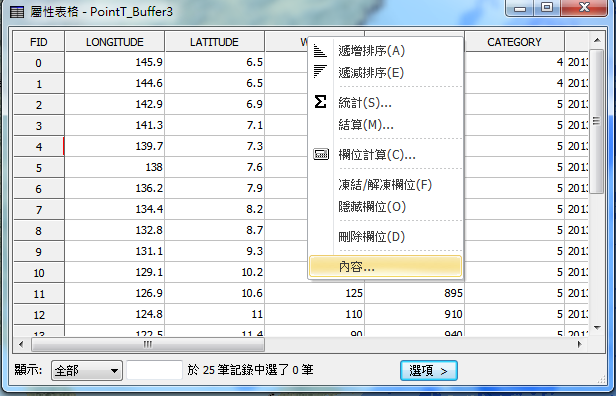Select row header 9
The image size is (616, 396).
coord(38,252)
